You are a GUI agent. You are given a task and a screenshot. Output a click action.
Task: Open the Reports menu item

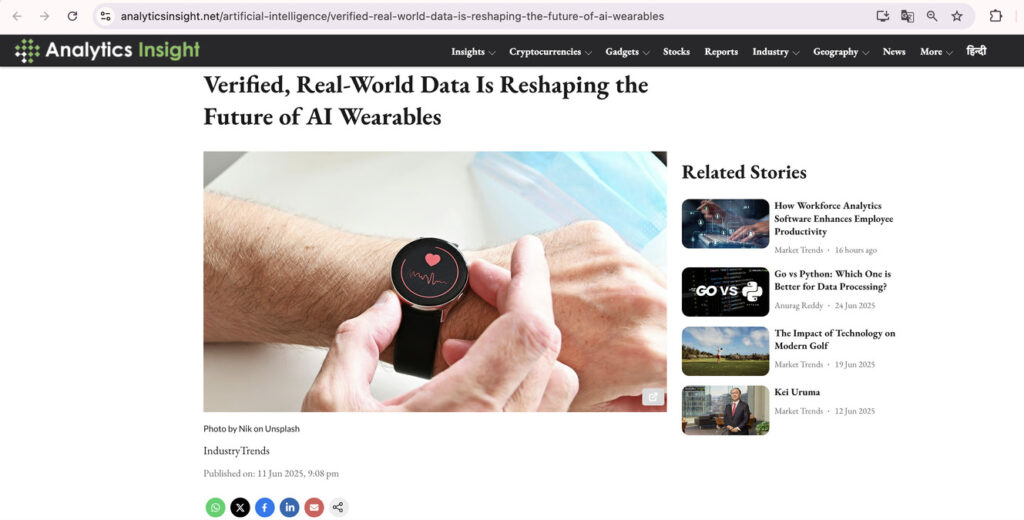point(721,52)
